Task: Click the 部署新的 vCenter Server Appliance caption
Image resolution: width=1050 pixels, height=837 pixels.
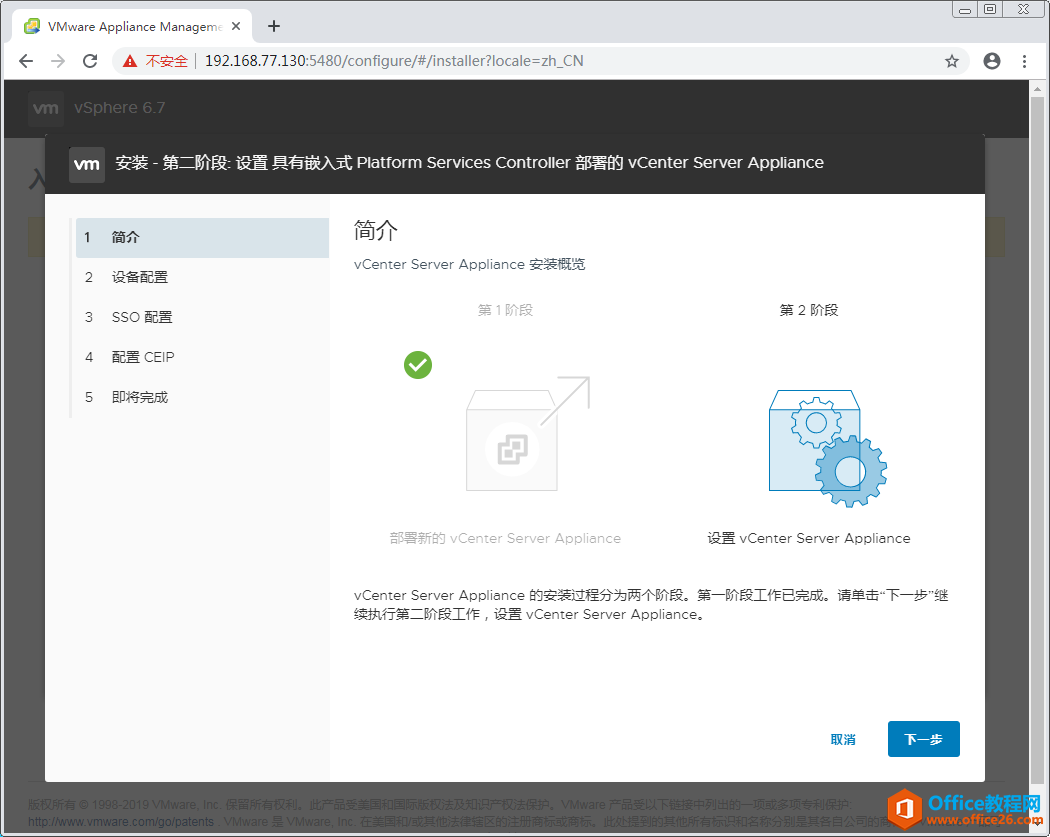Action: pos(505,538)
